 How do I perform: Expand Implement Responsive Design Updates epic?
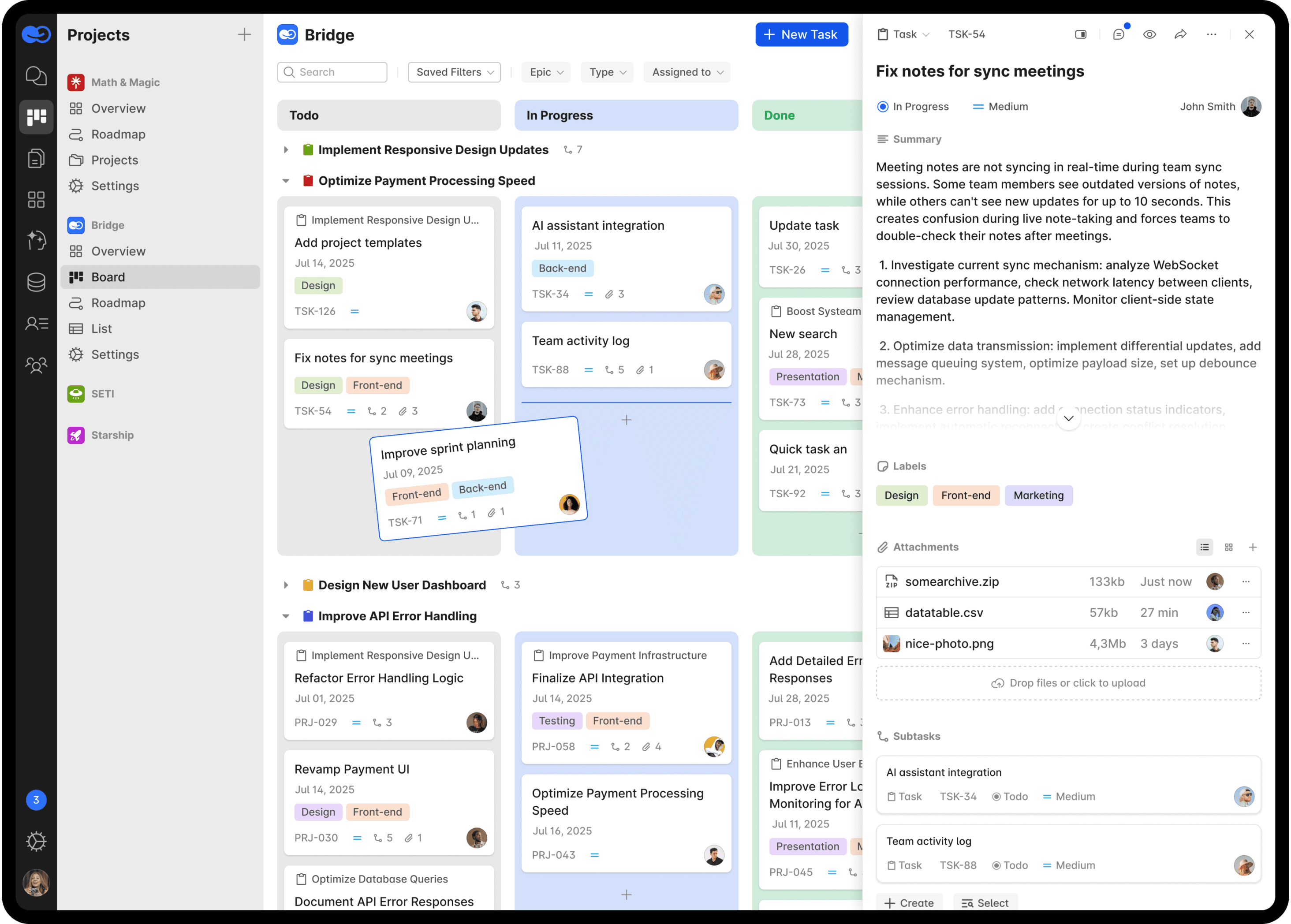click(x=286, y=149)
